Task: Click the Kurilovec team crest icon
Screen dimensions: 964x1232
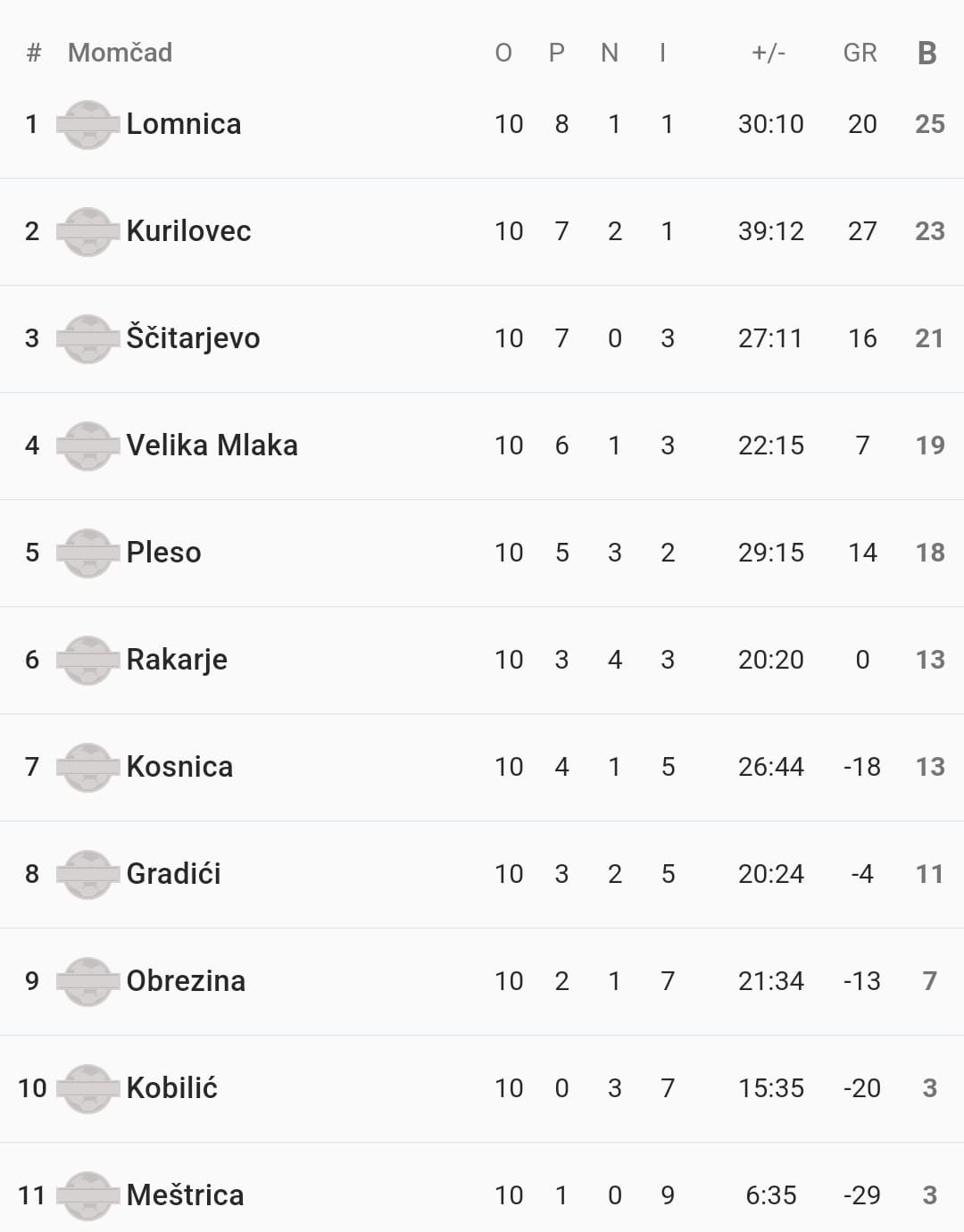Action: point(87,231)
